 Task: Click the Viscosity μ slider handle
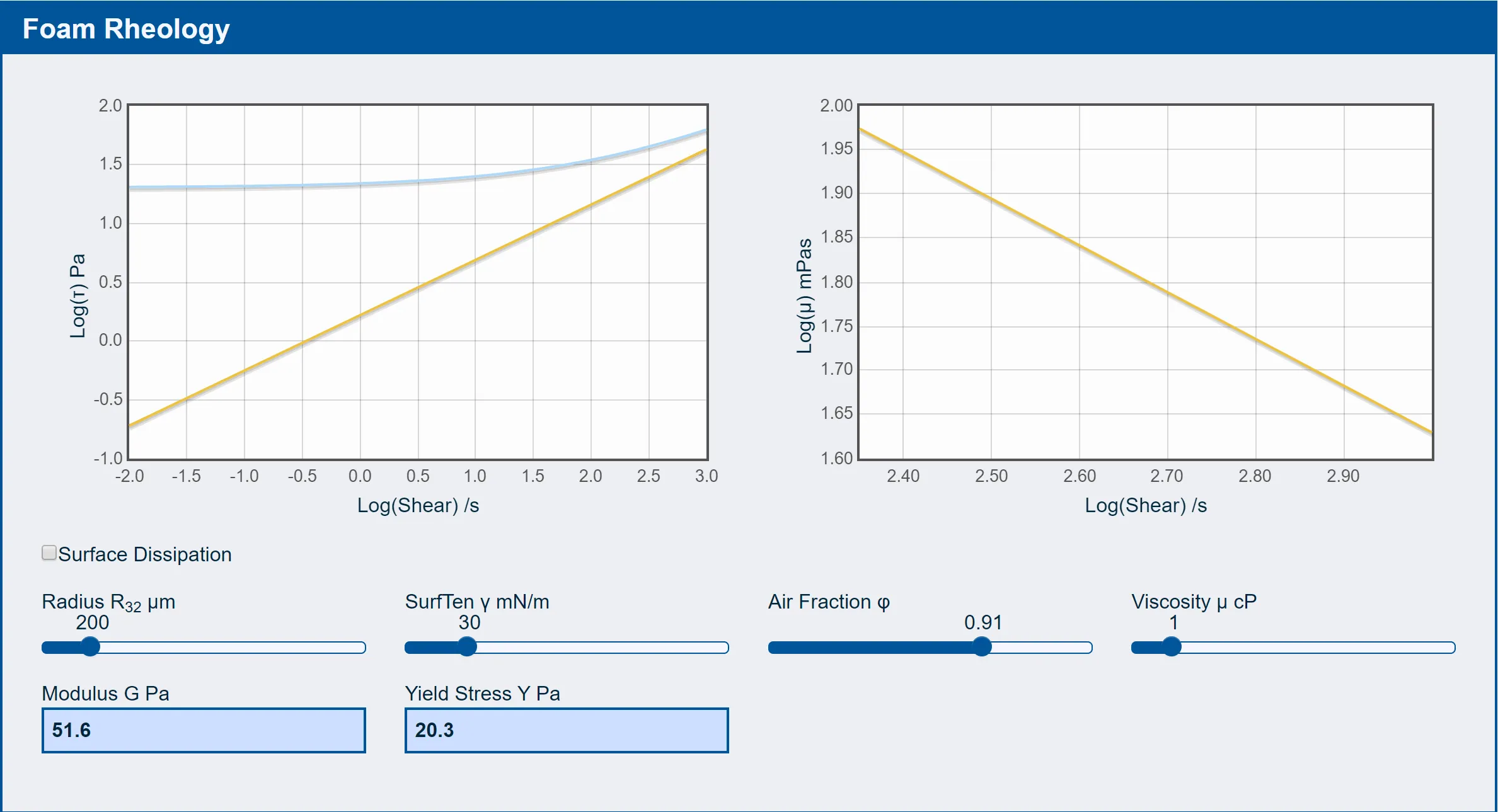1172,647
